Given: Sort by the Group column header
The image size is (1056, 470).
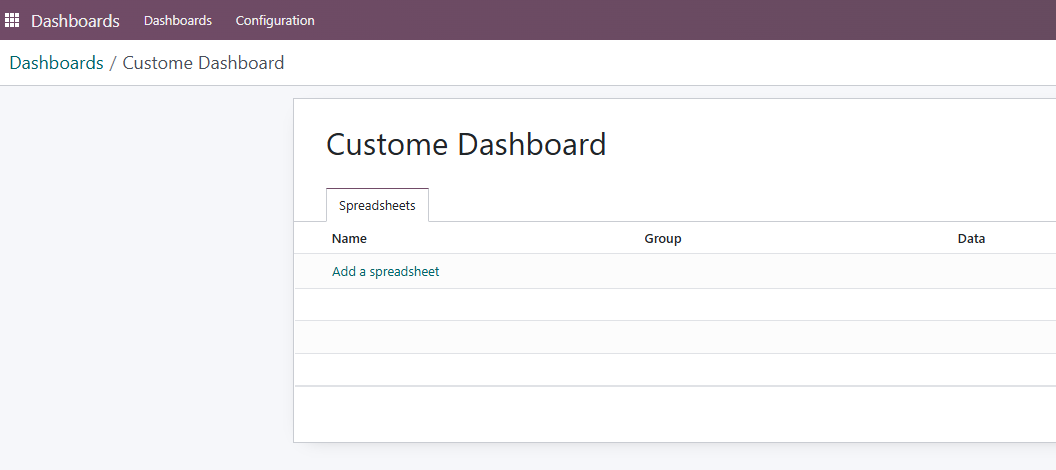Looking at the screenshot, I should (663, 238).
